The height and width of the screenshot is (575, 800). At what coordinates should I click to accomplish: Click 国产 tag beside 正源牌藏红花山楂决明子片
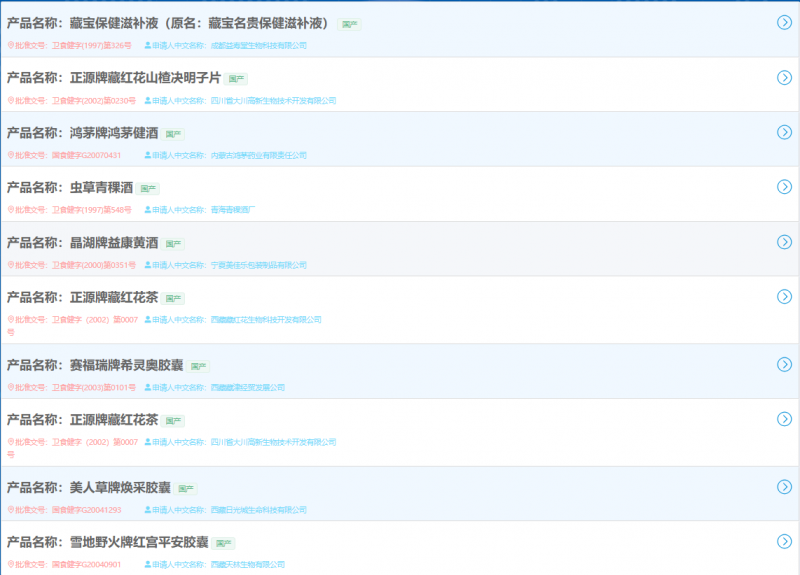click(x=236, y=79)
